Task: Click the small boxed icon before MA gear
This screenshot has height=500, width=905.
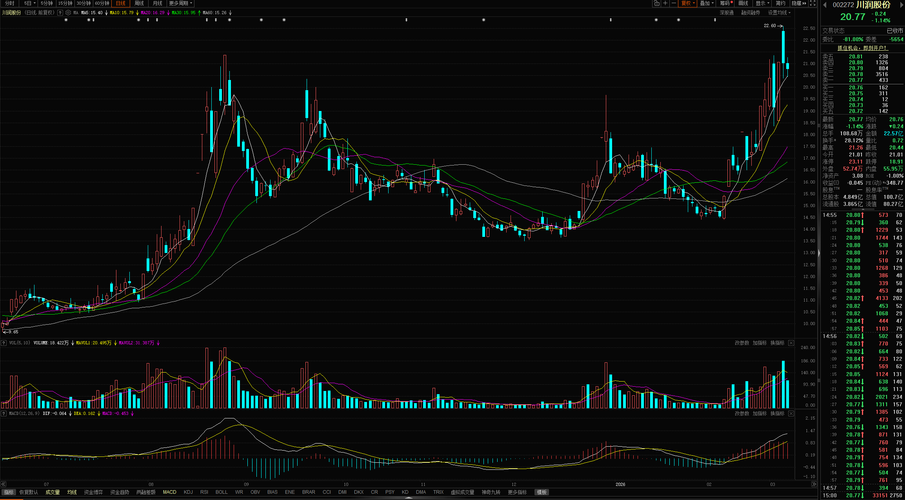Action: click(x=61, y=12)
